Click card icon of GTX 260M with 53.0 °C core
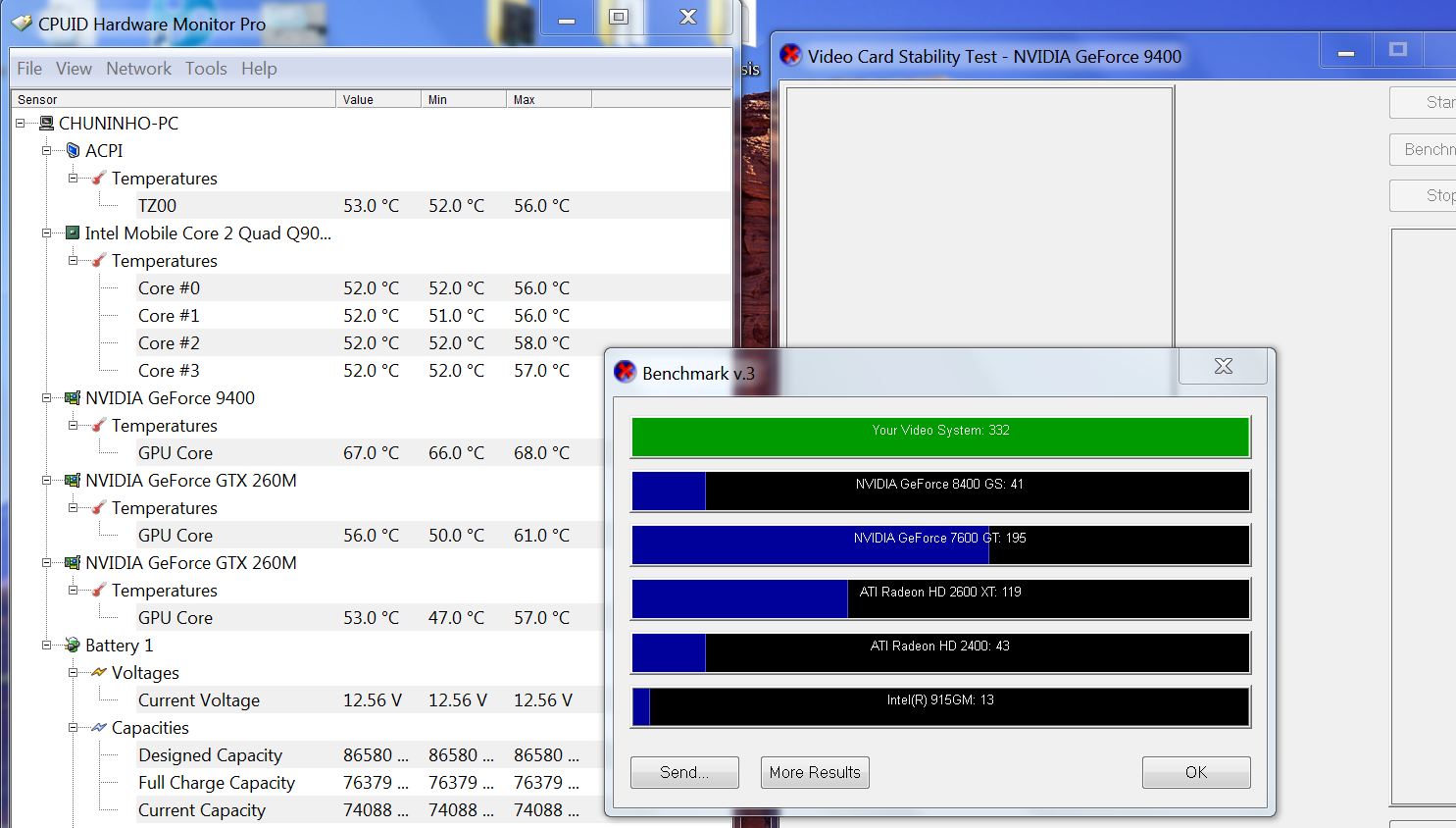 (x=73, y=563)
